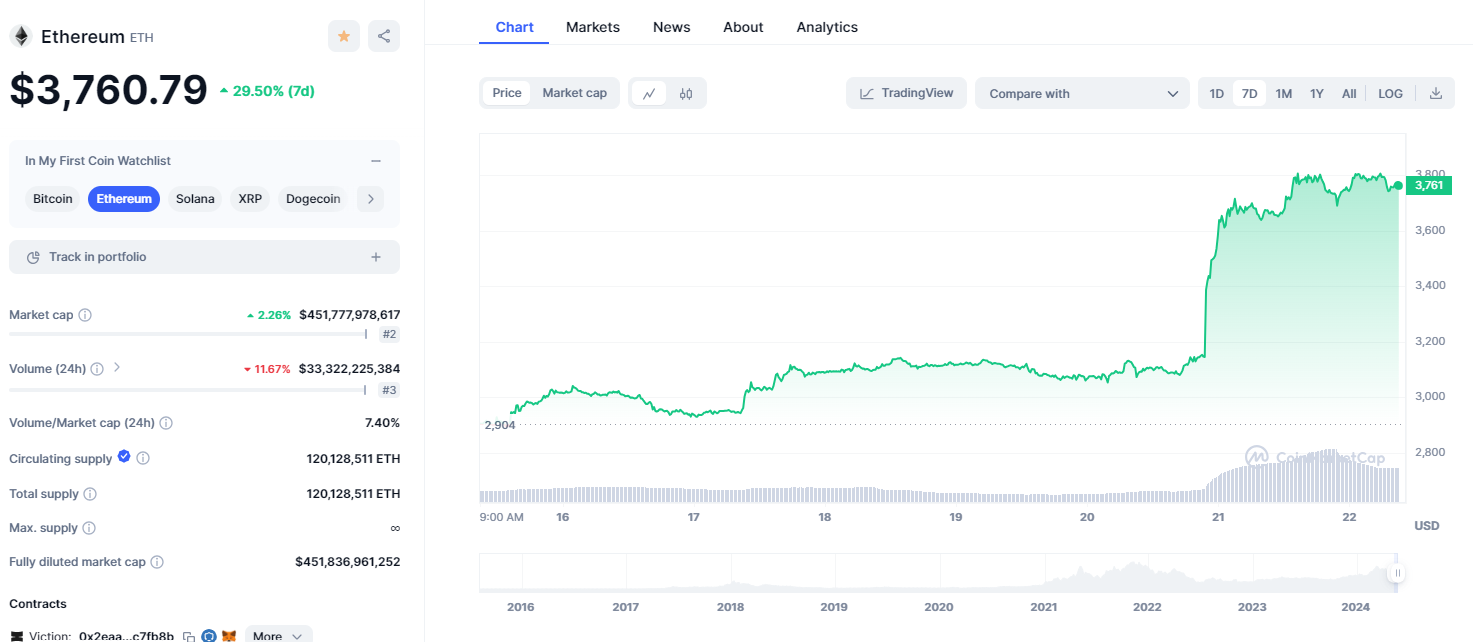1473x642 pixels.
Task: Click the $451,836,961,252 fully diluted value
Action: [347, 562]
